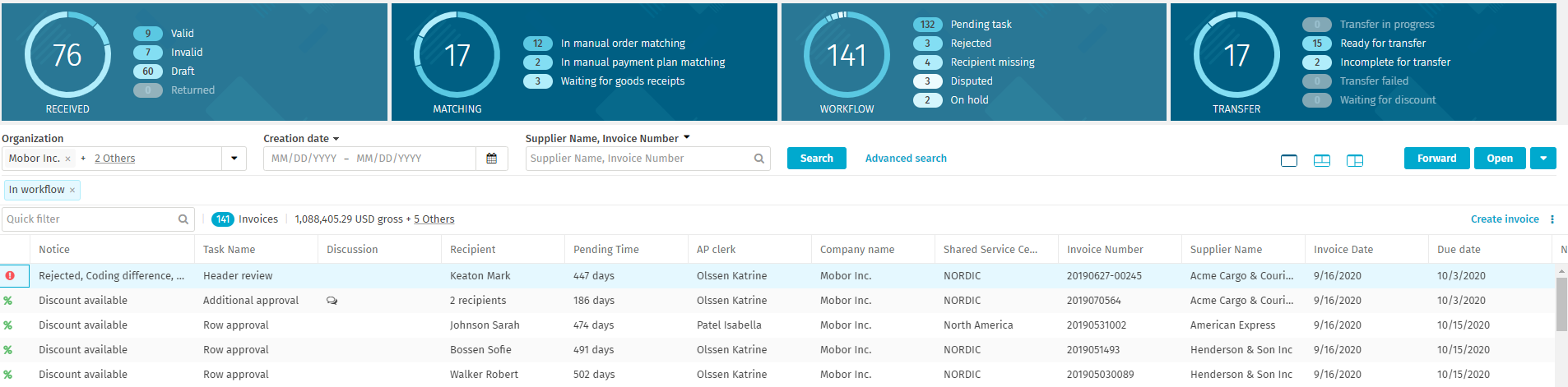Click the discussion bubble on Additional approval row
This screenshot has width=1568, height=387.
(332, 301)
